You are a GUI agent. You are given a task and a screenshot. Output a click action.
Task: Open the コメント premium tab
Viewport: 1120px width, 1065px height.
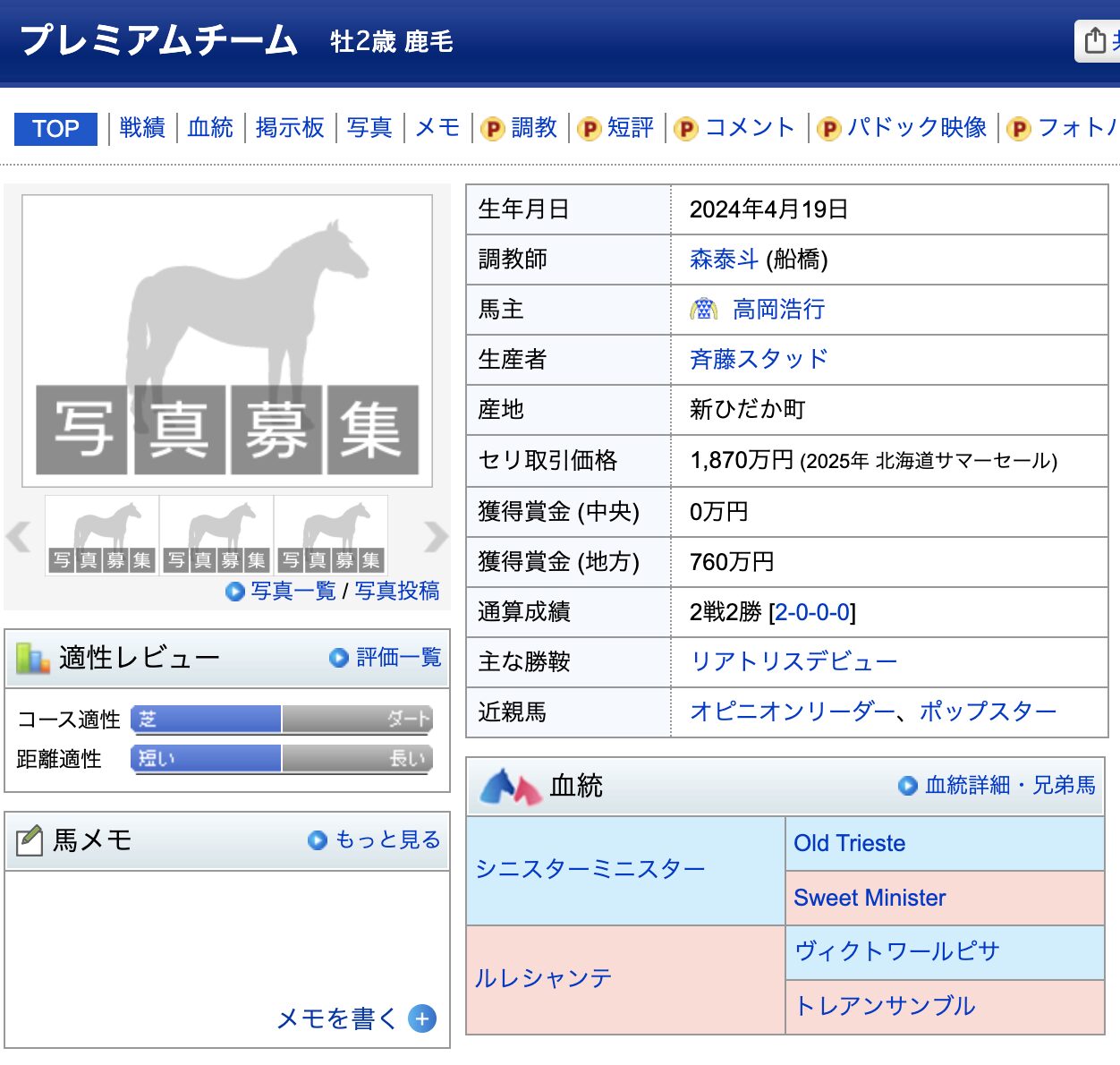pyautogui.click(x=751, y=128)
